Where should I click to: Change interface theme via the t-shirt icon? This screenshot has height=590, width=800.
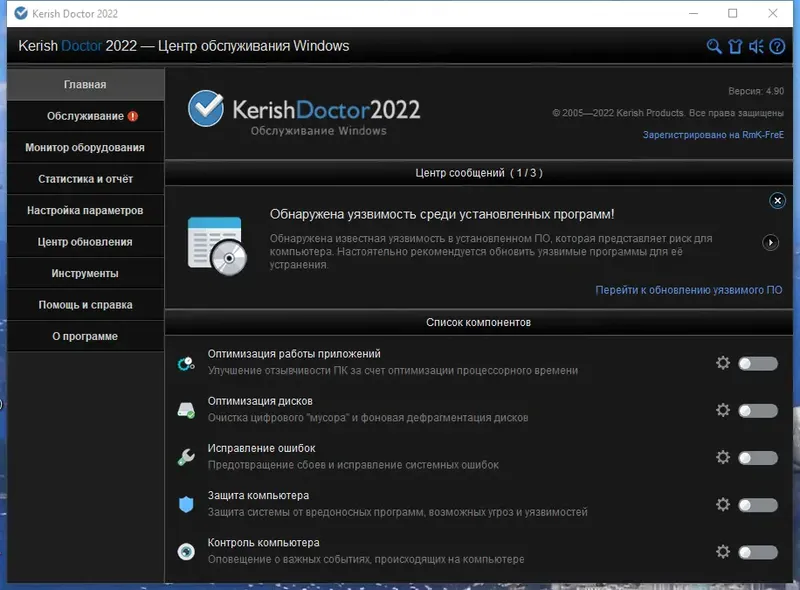[x=734, y=46]
